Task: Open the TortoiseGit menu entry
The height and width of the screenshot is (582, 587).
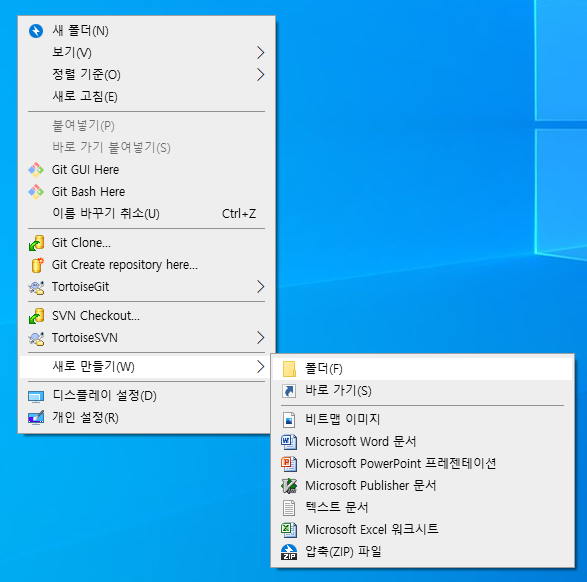Action: 147,287
